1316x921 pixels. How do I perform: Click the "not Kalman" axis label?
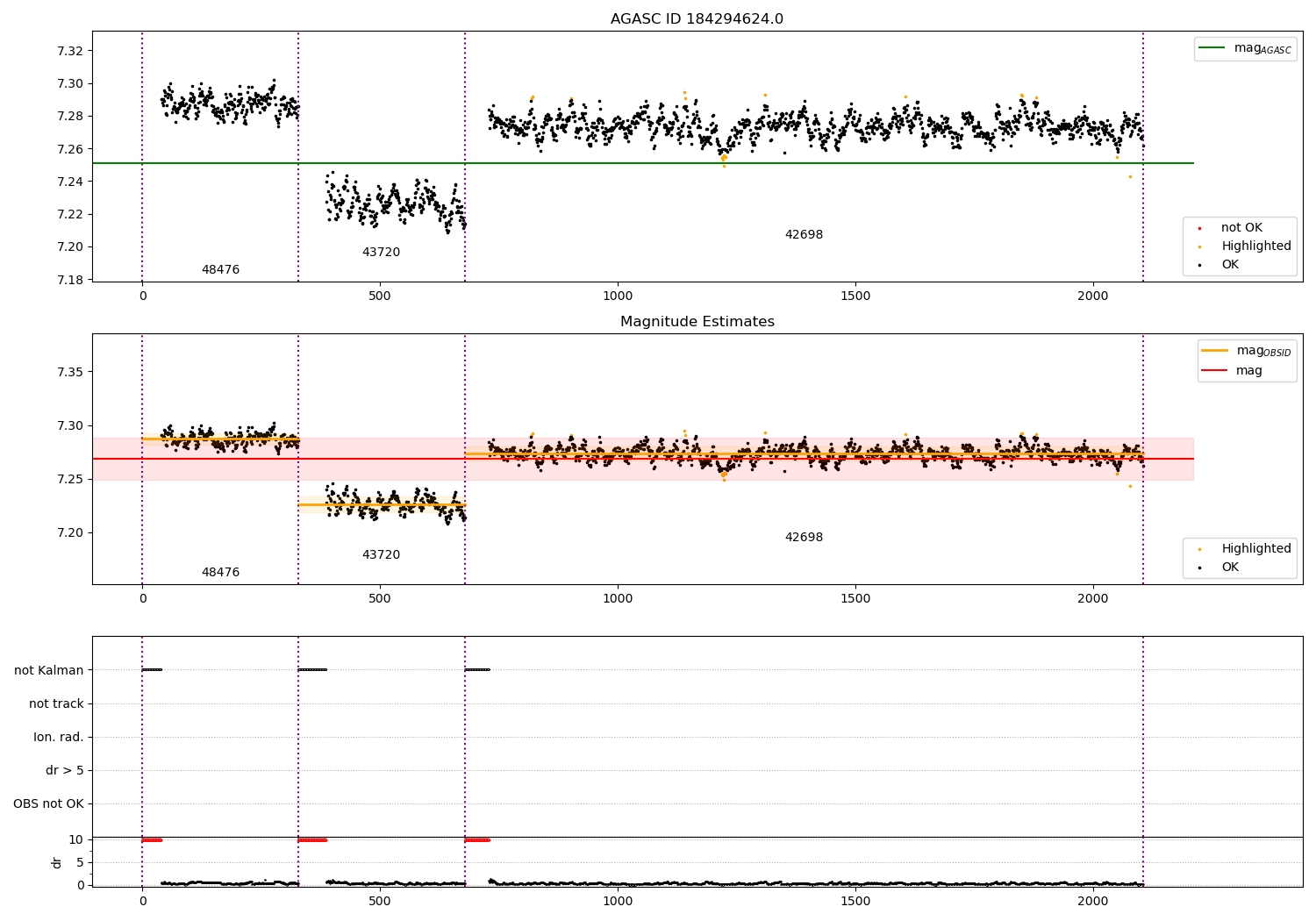49,671
